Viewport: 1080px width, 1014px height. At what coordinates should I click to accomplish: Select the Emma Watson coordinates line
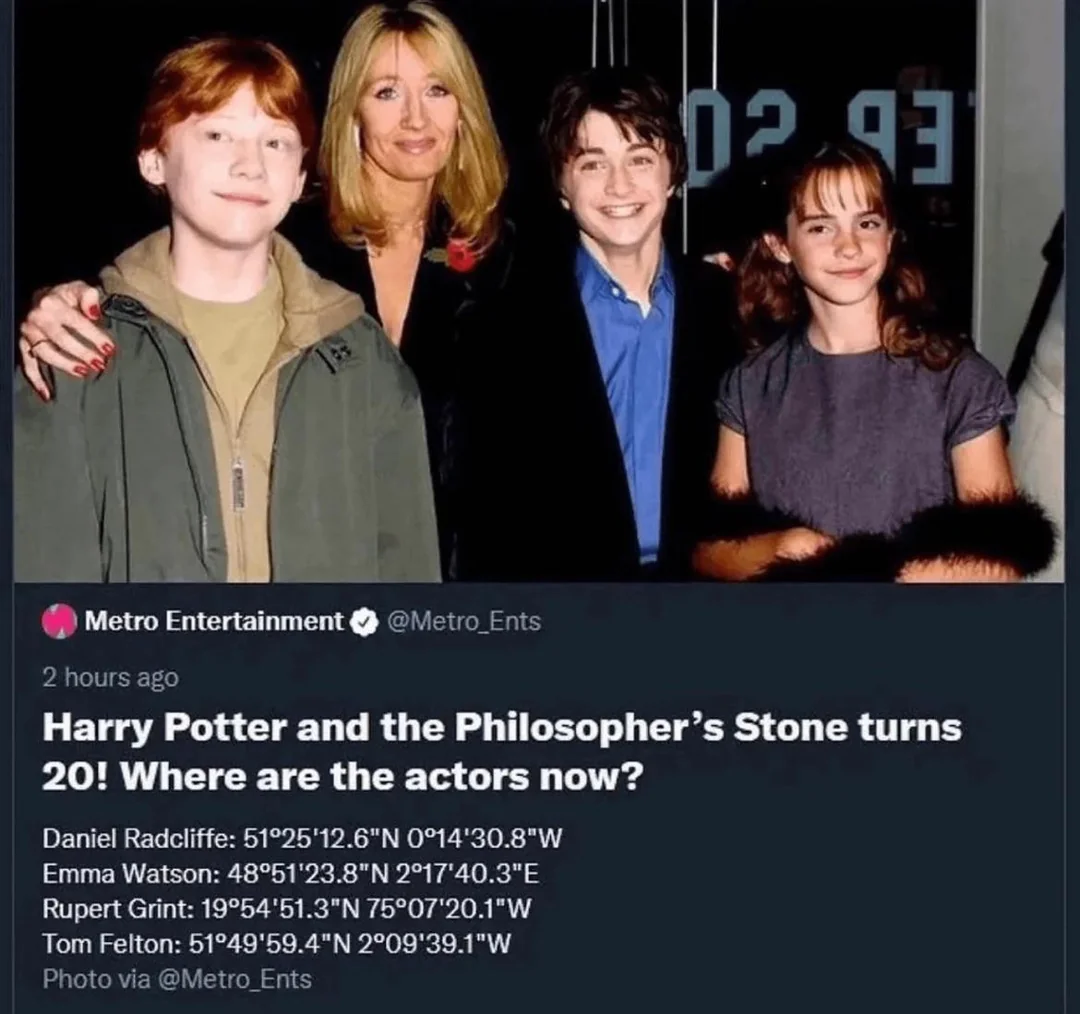coord(291,873)
